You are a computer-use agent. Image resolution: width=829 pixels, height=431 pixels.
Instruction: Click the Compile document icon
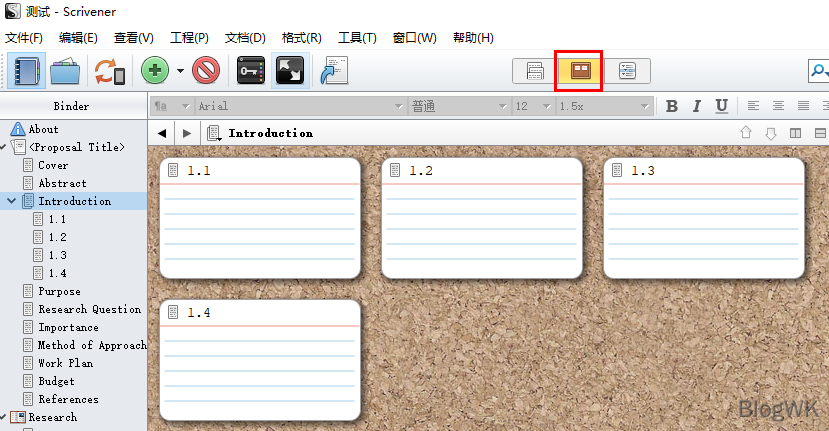(x=333, y=71)
